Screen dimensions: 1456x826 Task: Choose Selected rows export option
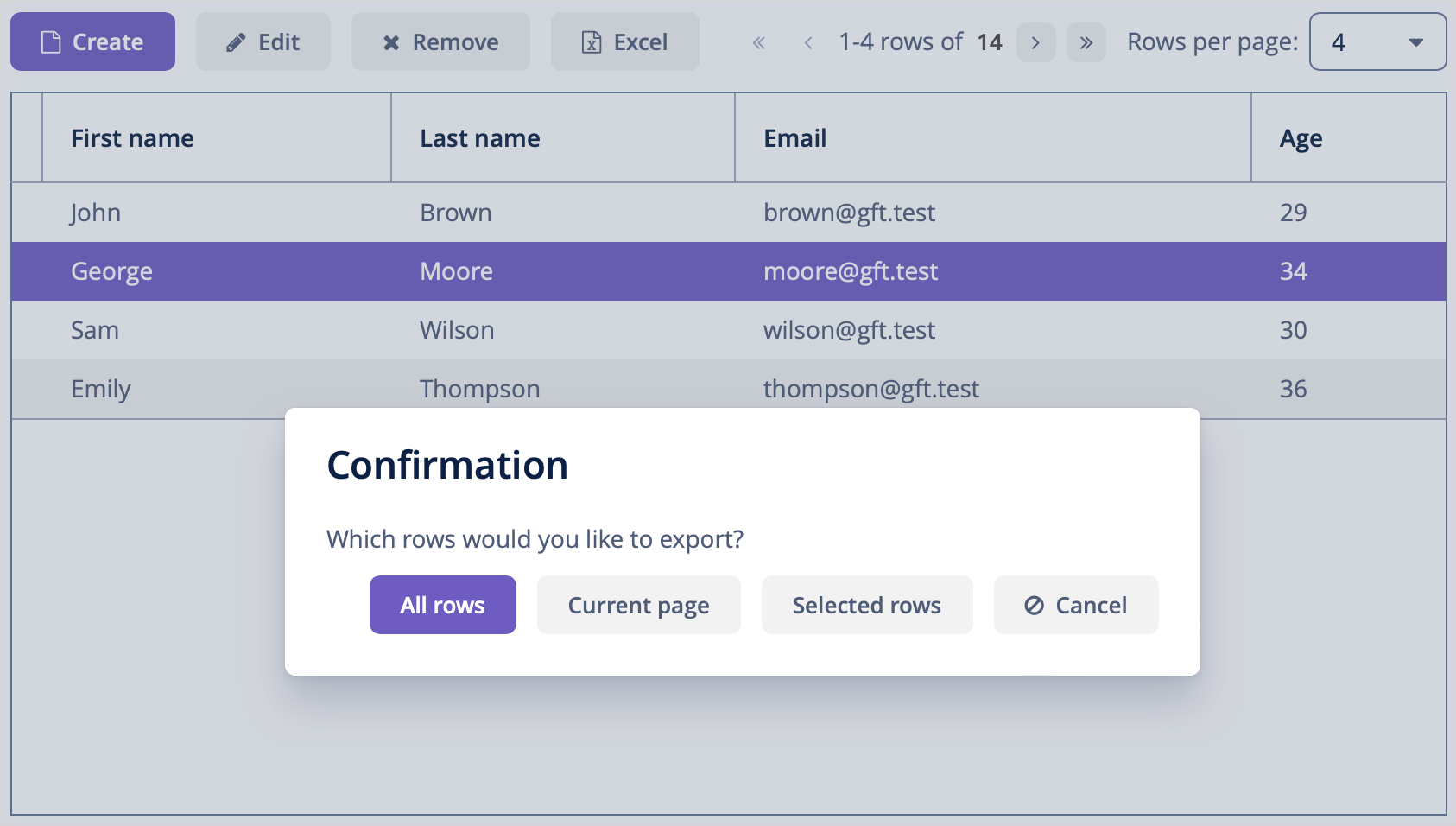coord(867,605)
